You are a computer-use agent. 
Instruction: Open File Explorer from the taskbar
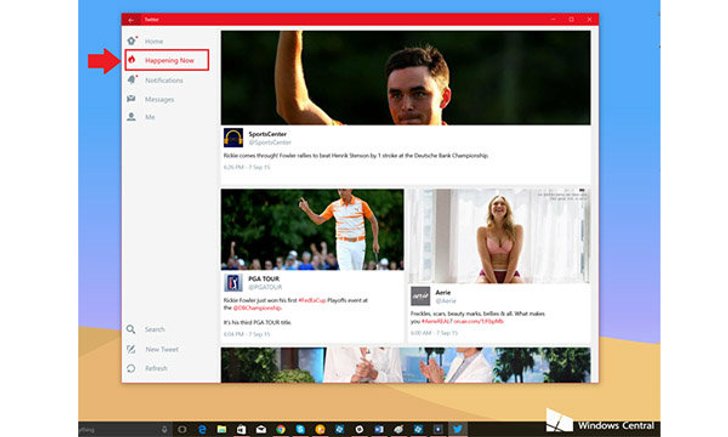(221, 430)
